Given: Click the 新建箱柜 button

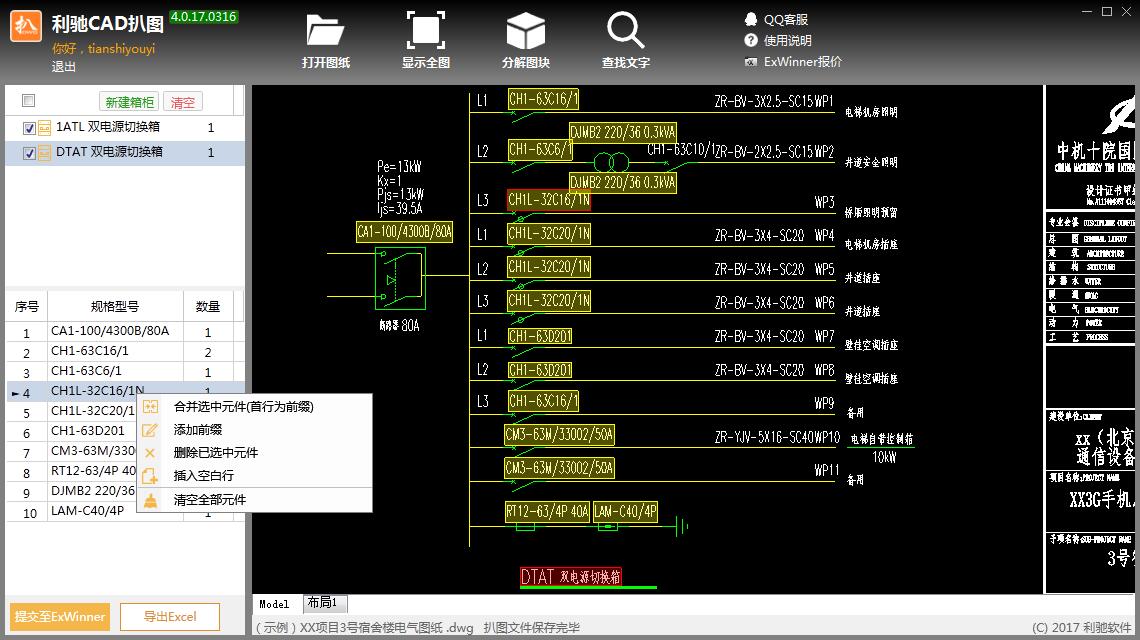Looking at the screenshot, I should [x=129, y=102].
